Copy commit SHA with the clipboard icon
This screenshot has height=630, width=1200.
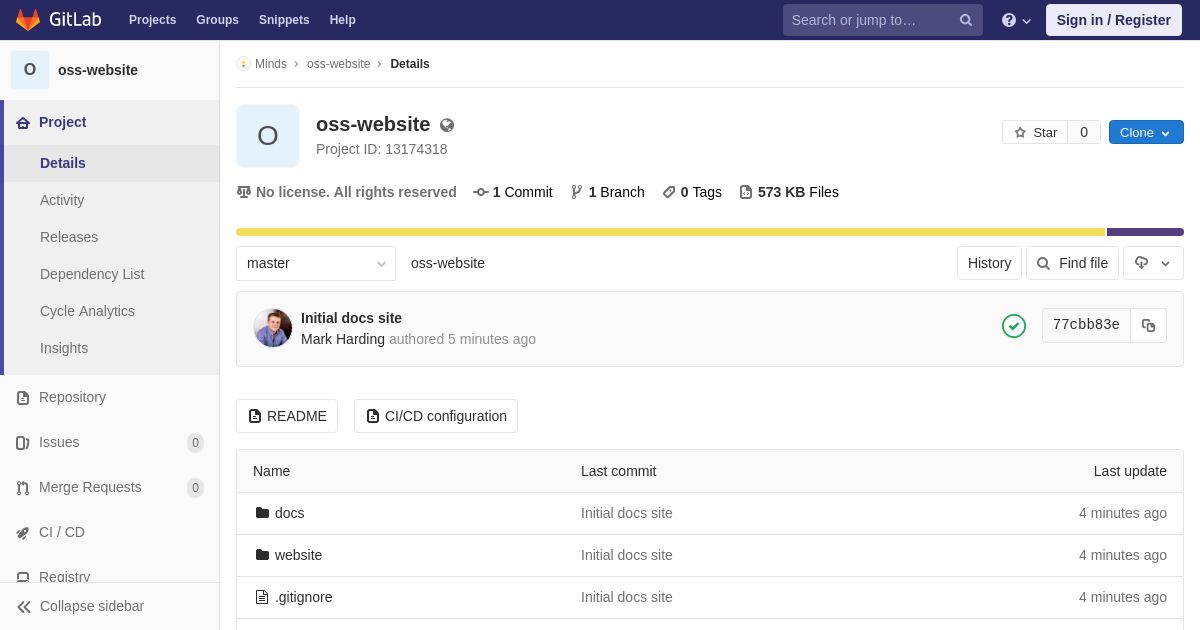click(1148, 325)
